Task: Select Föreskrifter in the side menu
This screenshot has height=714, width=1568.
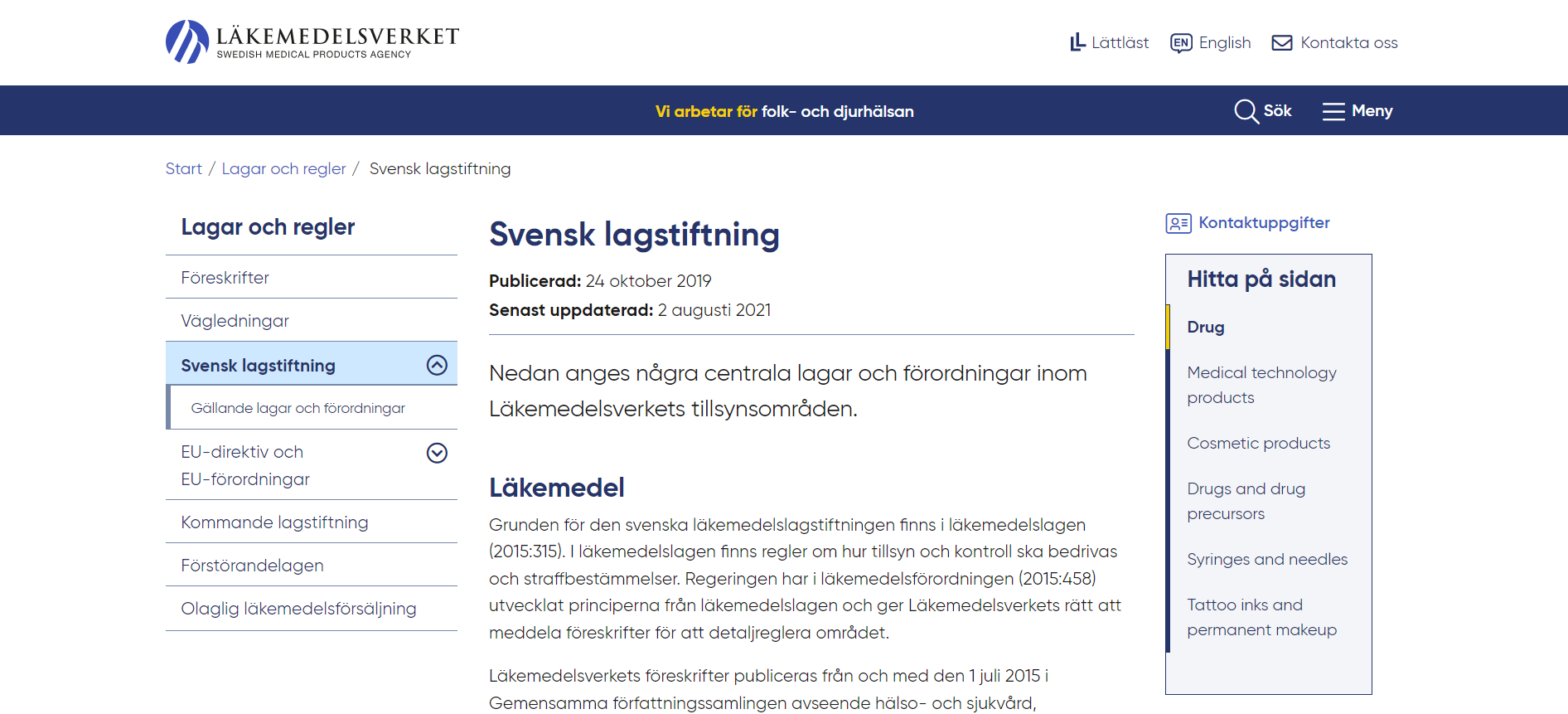Action: [x=225, y=278]
